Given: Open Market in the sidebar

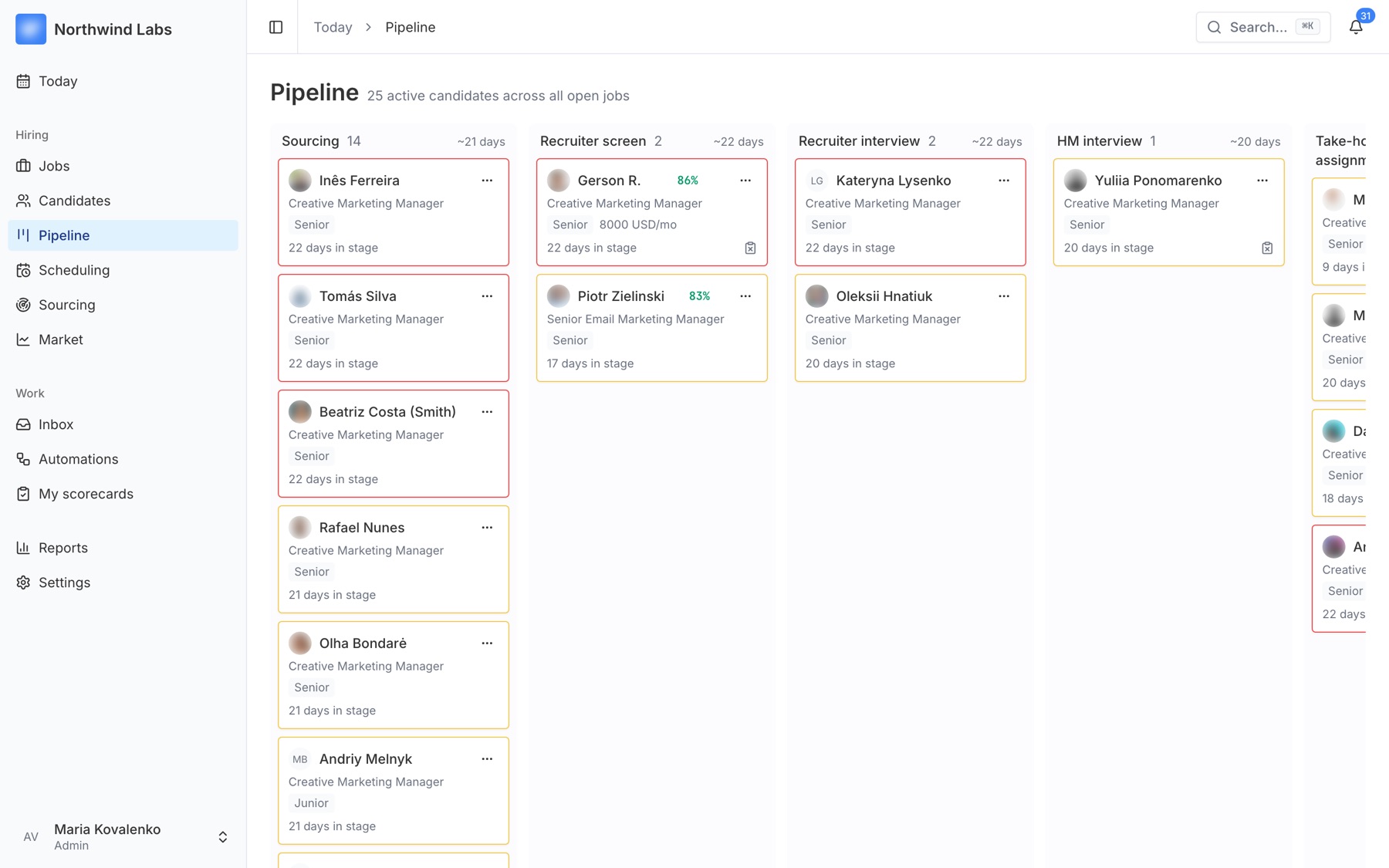Looking at the screenshot, I should (123, 339).
